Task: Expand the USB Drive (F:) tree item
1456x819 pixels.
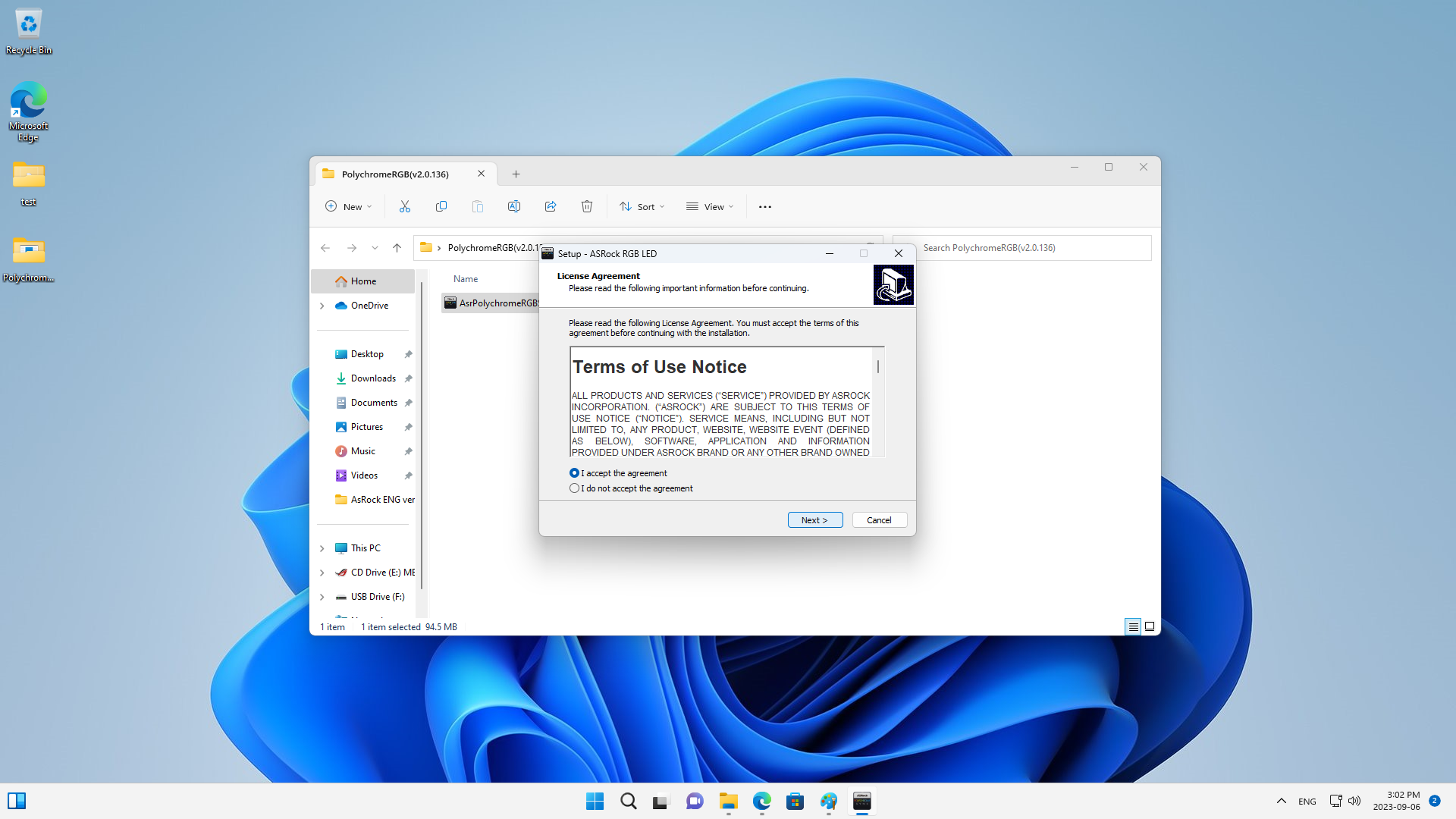Action: click(x=322, y=596)
